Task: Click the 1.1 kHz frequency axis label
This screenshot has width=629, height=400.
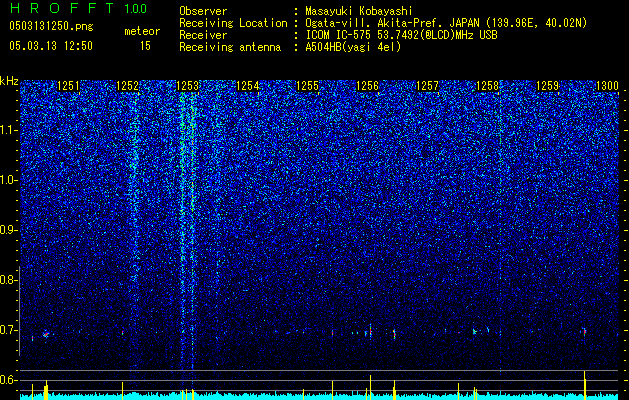Action: point(8,130)
